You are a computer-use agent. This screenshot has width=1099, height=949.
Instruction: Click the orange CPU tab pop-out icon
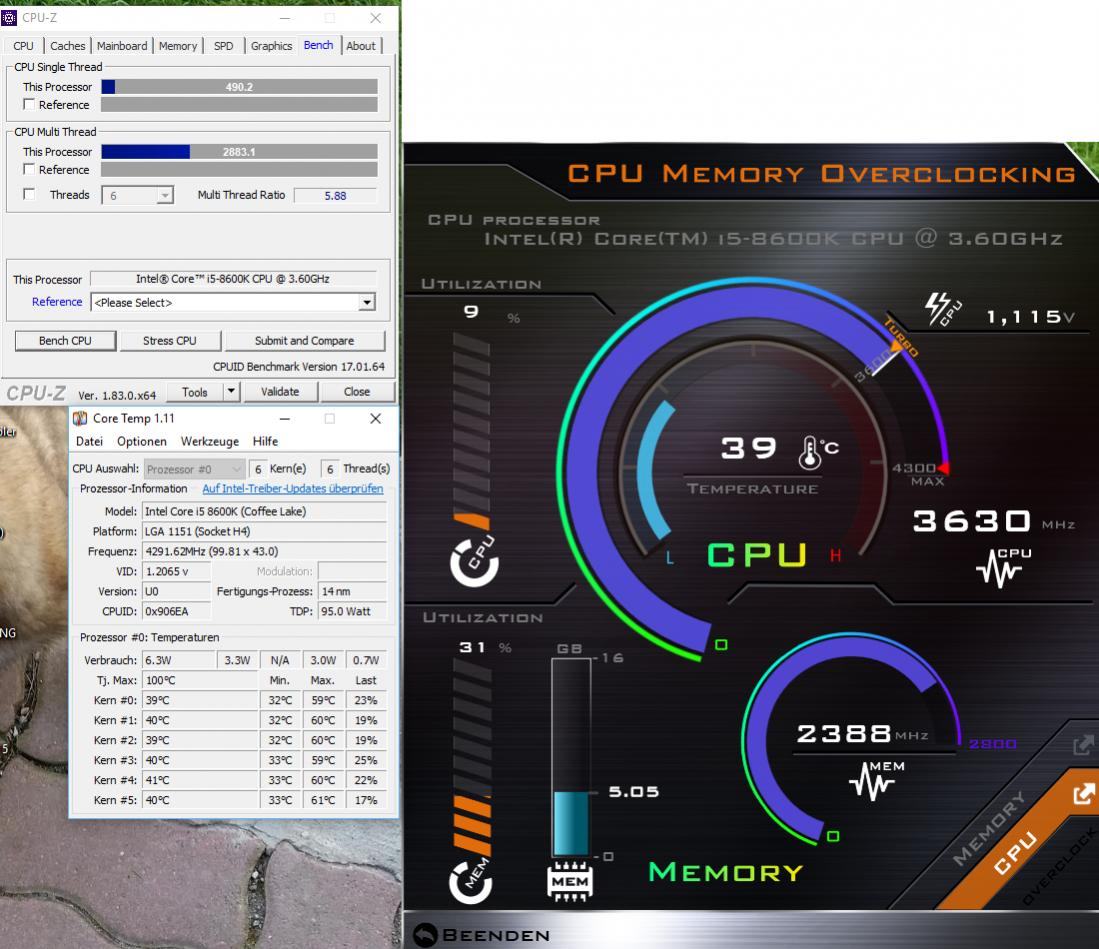1084,794
